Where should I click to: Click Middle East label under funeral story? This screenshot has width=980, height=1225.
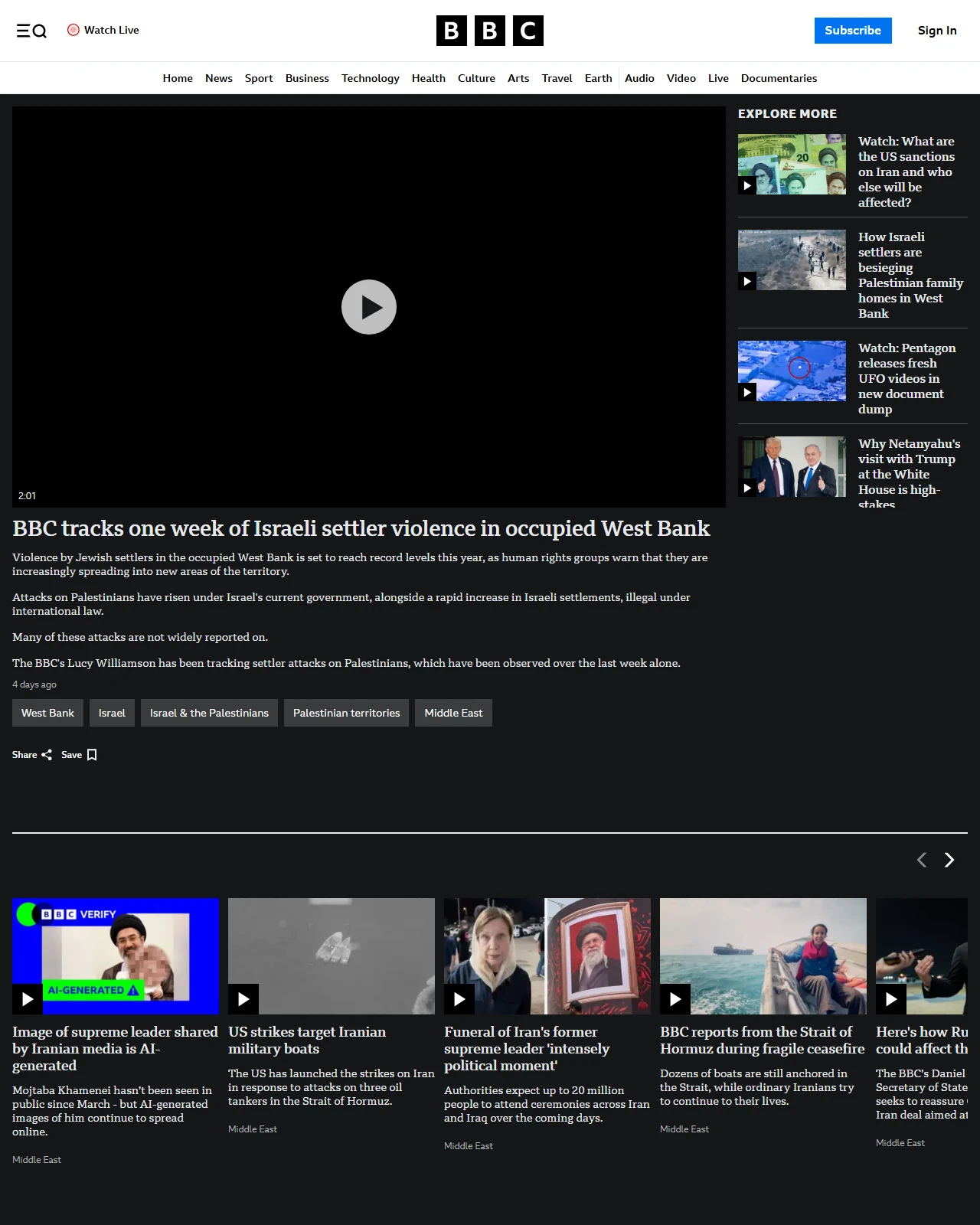pos(469,1146)
